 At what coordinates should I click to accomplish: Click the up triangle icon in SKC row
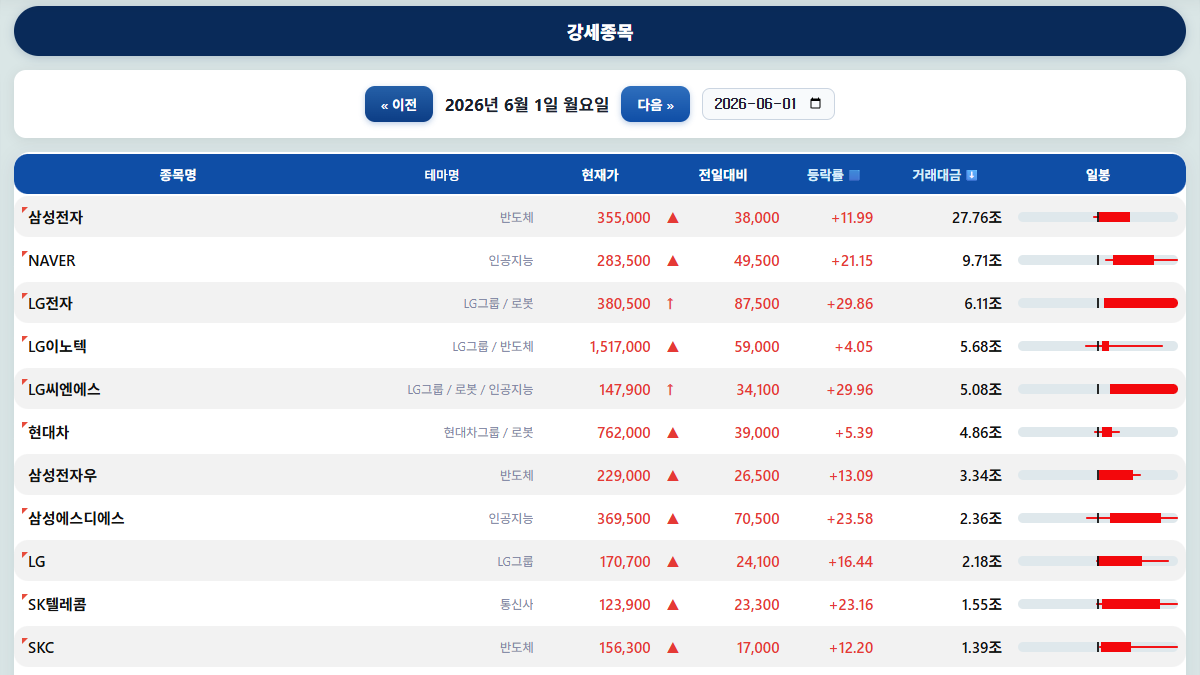[x=673, y=647]
